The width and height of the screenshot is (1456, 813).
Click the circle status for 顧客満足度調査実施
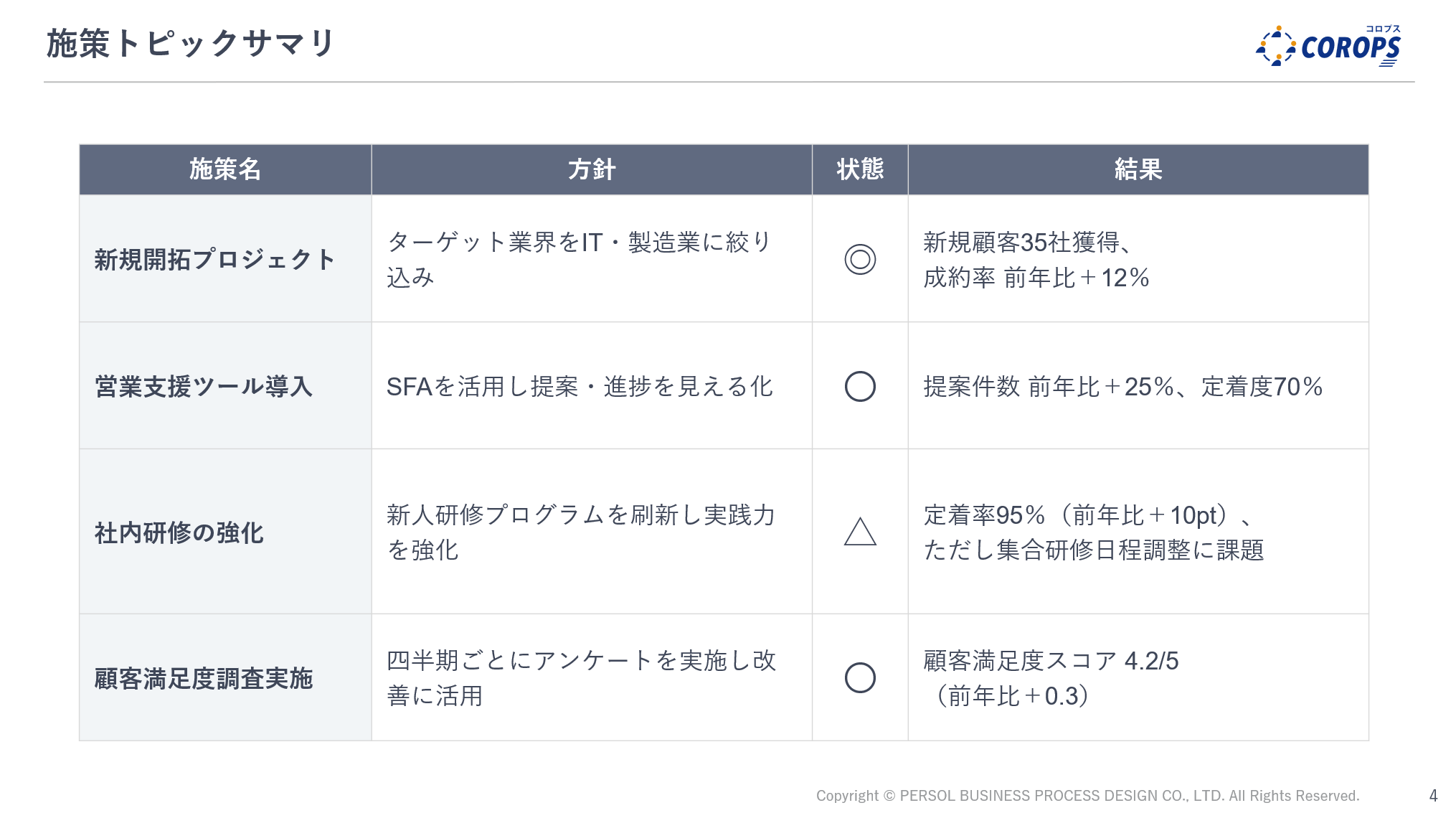[x=860, y=677]
